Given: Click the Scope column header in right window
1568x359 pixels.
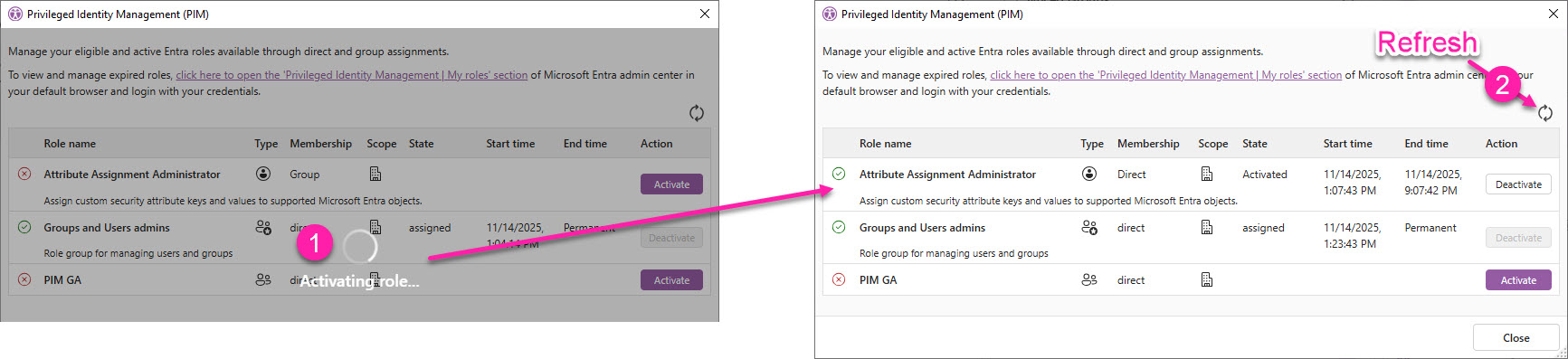Looking at the screenshot, I should [x=1213, y=143].
